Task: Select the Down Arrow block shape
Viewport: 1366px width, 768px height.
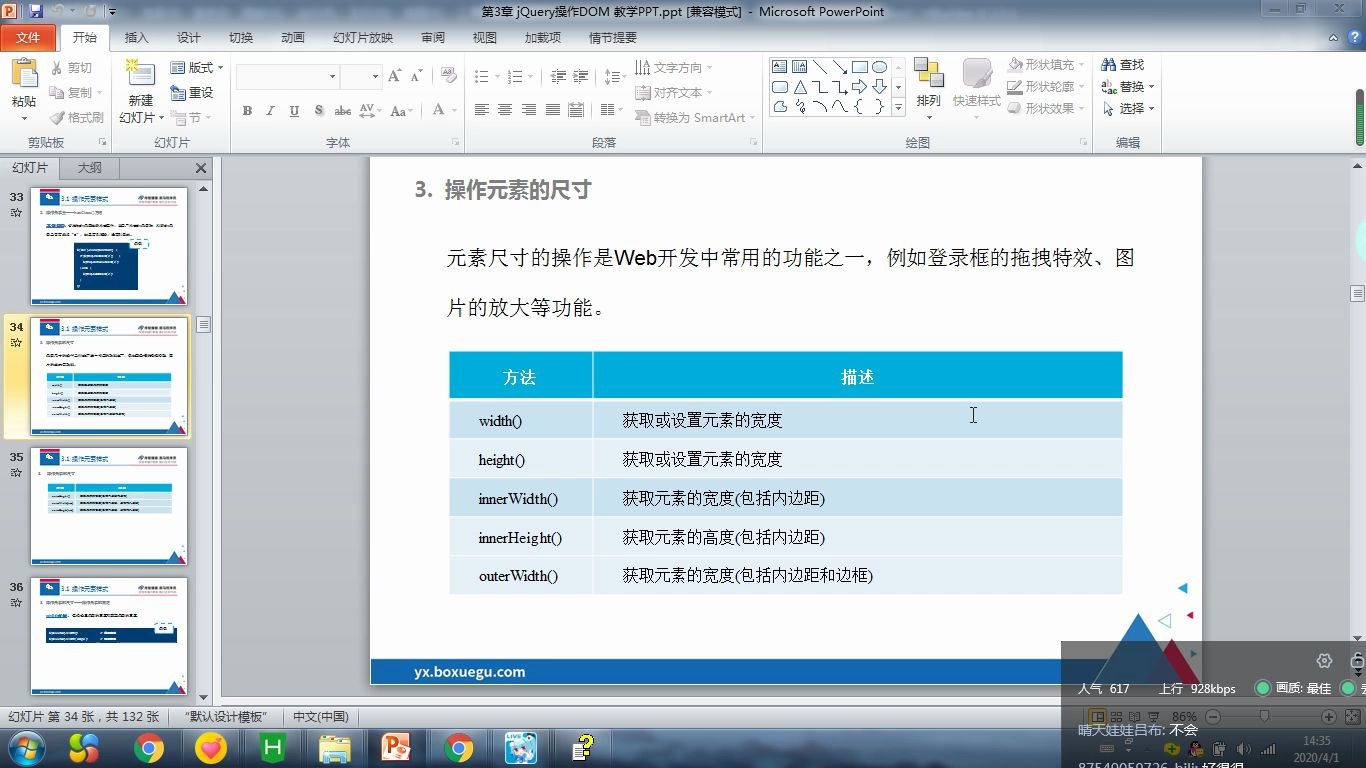Action: (x=879, y=87)
